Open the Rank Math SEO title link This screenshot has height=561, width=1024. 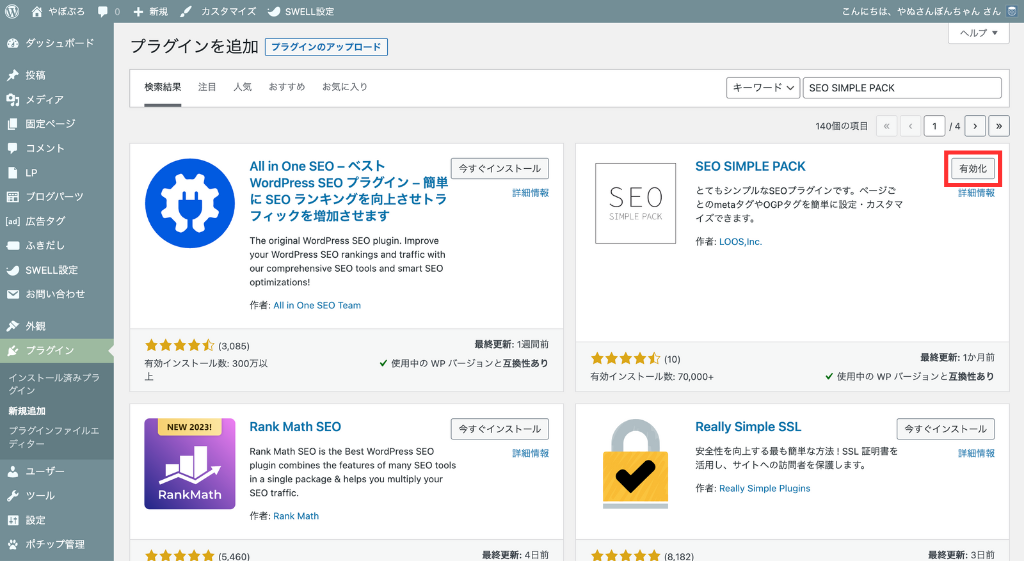pyautogui.click(x=295, y=427)
